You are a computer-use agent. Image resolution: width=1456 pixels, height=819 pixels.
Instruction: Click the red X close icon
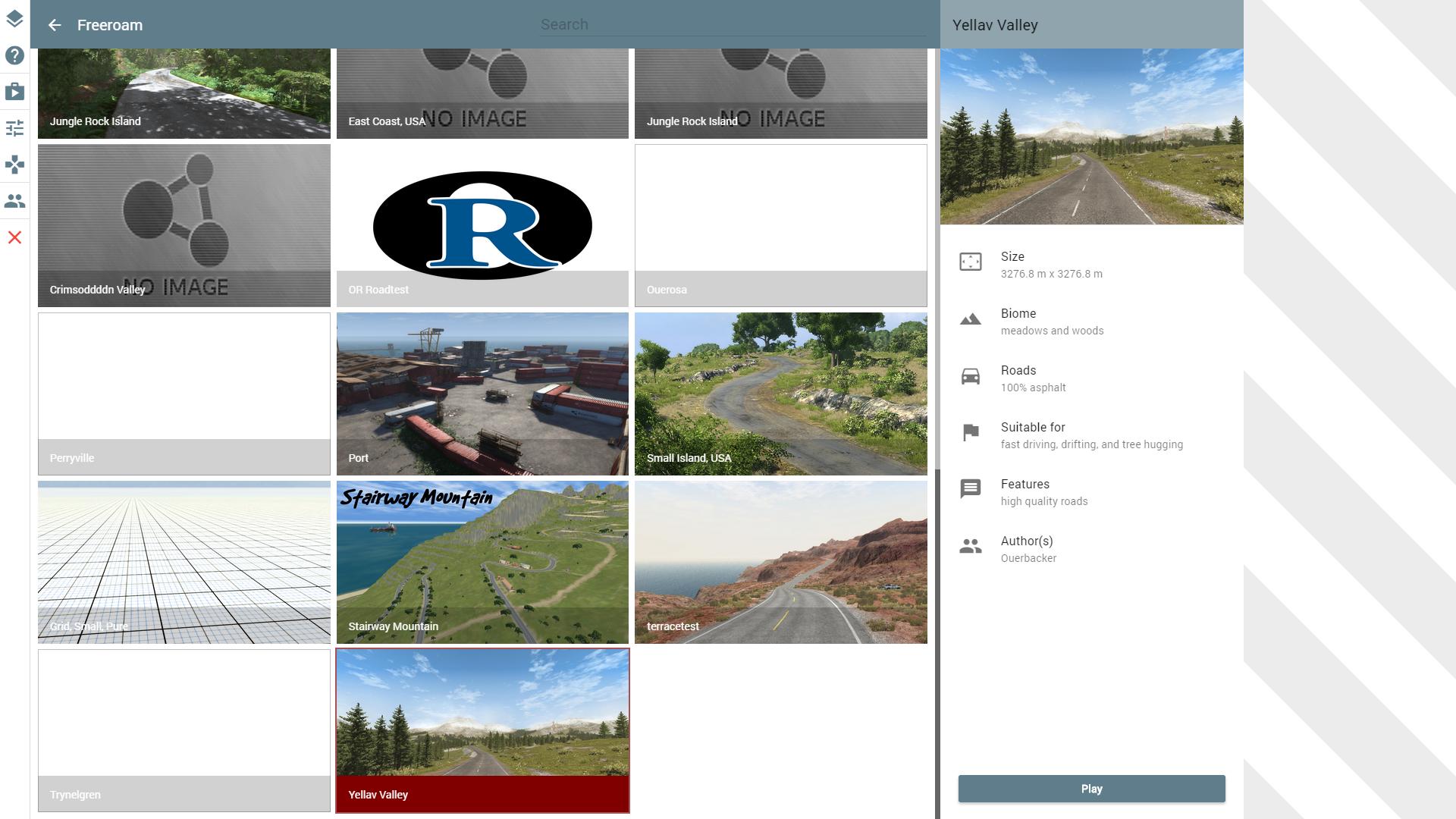[14, 237]
